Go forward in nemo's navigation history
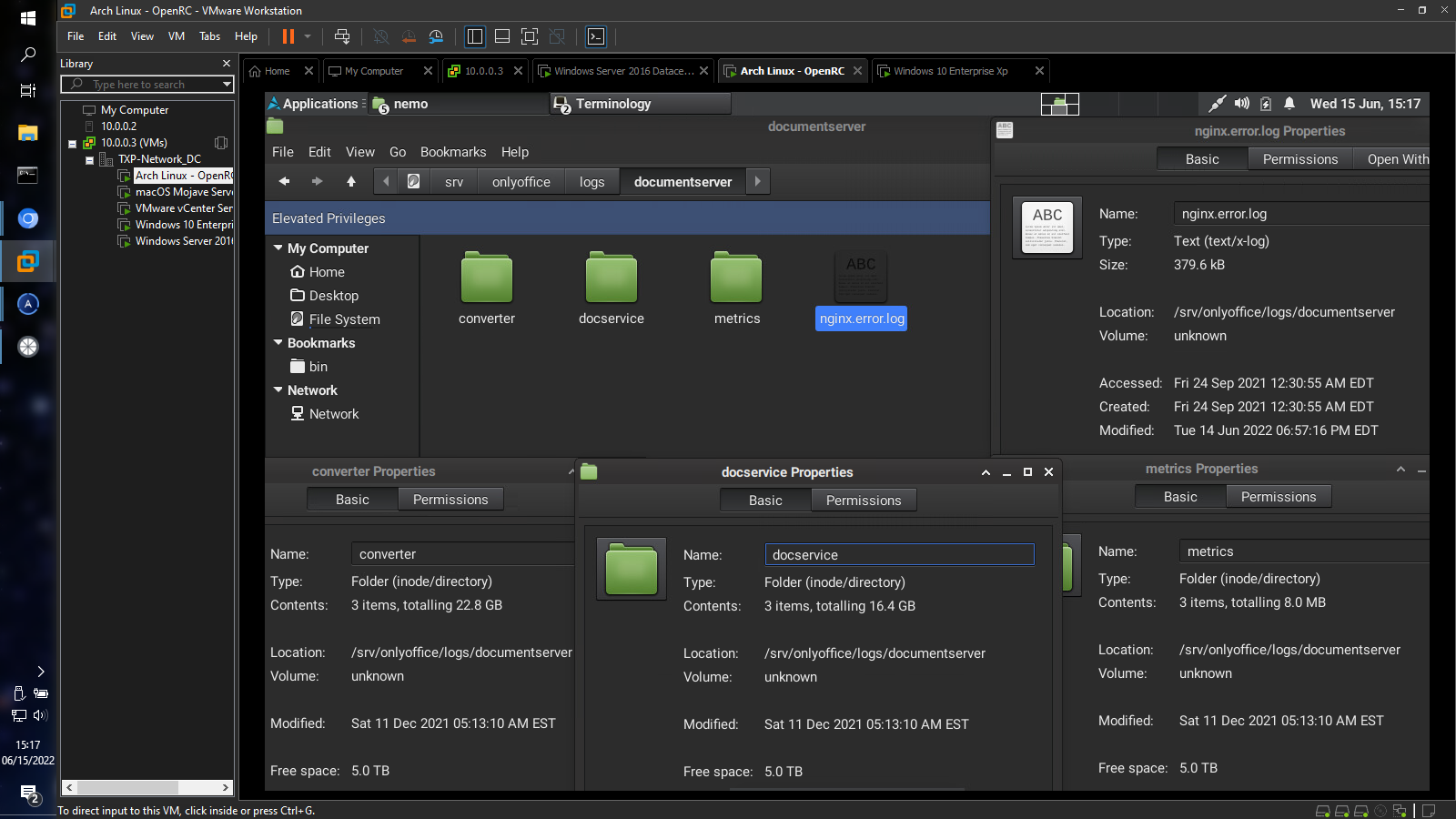The width and height of the screenshot is (1456, 819). (x=317, y=181)
